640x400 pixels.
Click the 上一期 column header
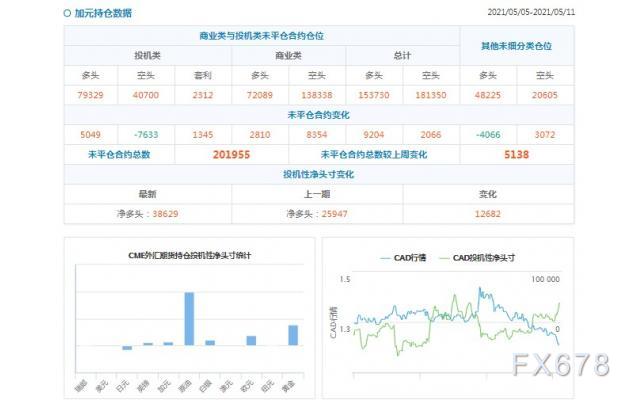tap(317, 194)
